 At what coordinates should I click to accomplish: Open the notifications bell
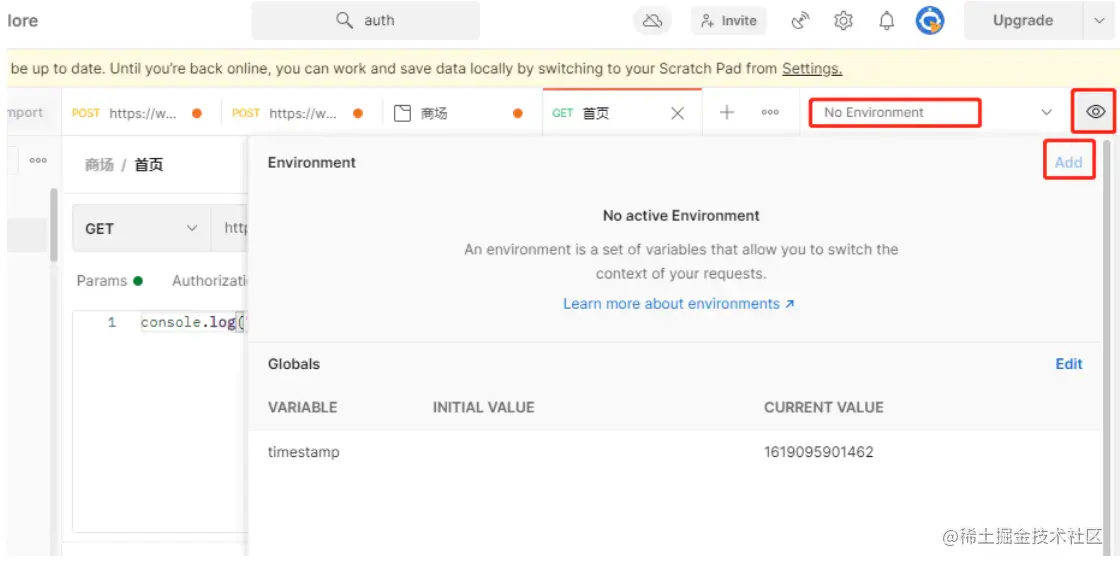pyautogui.click(x=887, y=21)
